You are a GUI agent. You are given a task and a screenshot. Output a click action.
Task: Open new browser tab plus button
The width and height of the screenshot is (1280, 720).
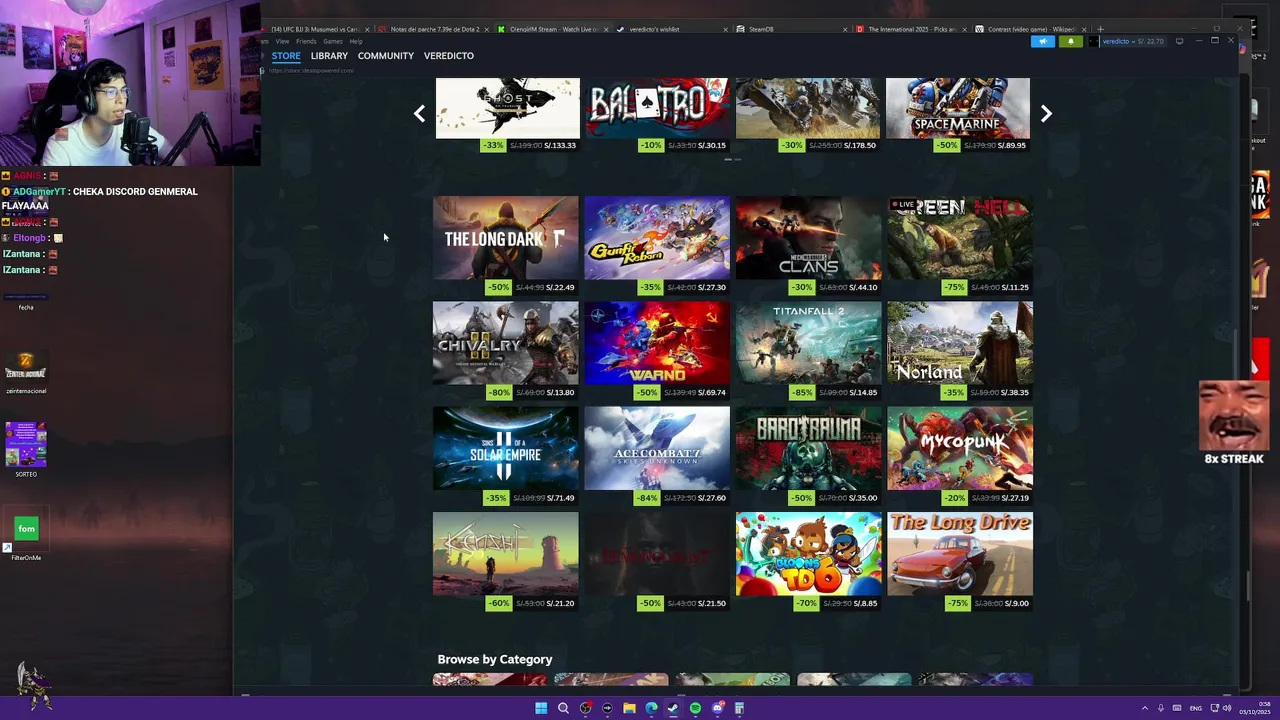coord(1100,29)
